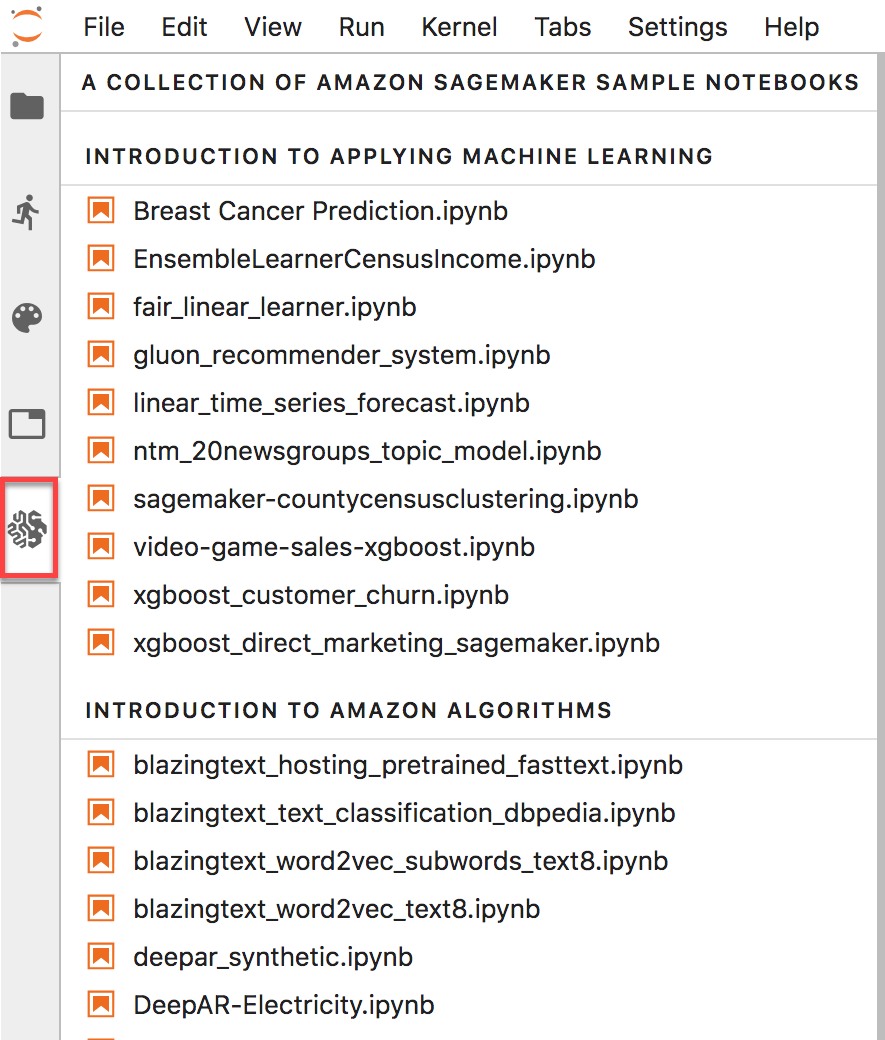The height and width of the screenshot is (1040, 885).
Task: Select the SageMaker examples sidebar icon
Action: [28, 527]
